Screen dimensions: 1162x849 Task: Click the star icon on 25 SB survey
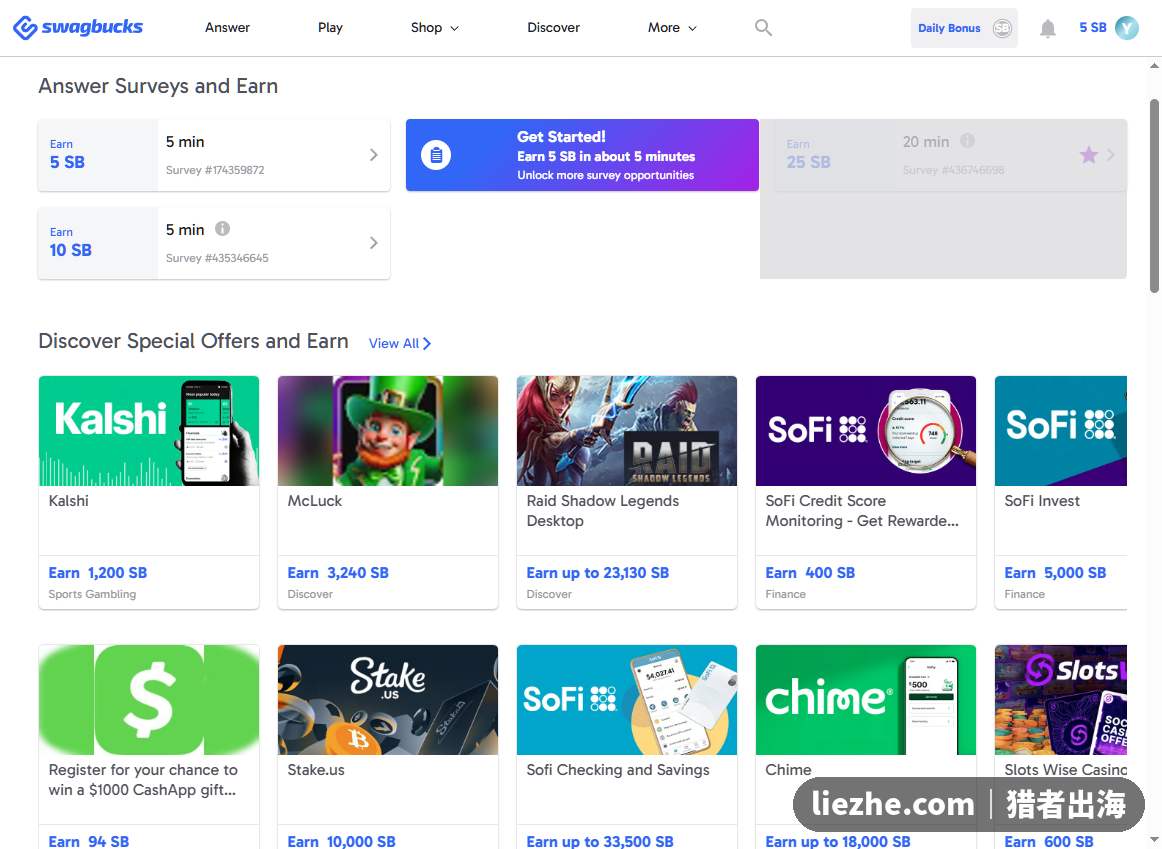click(x=1089, y=155)
